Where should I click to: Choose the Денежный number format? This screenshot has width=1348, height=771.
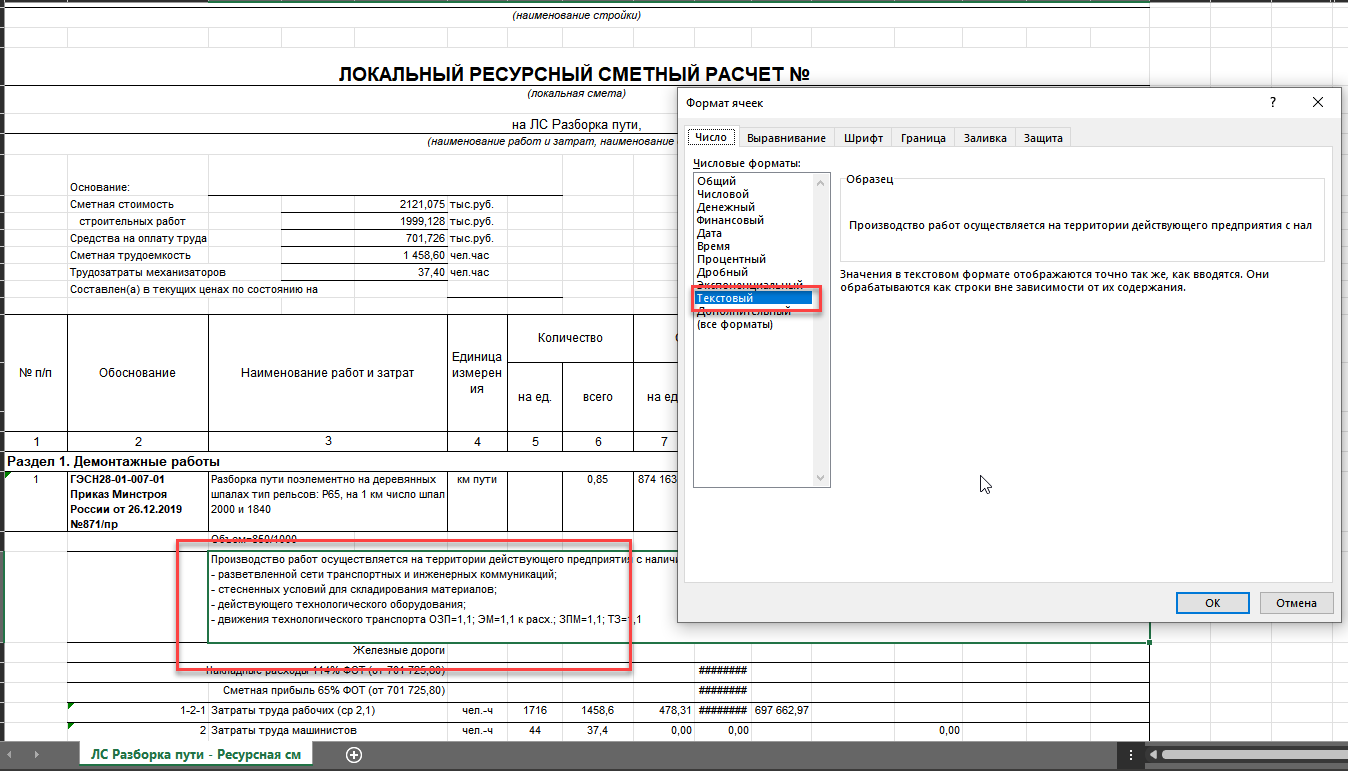(725, 207)
